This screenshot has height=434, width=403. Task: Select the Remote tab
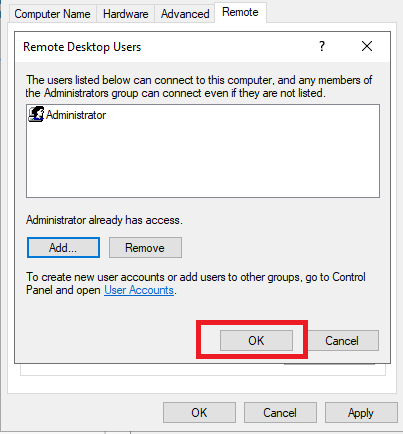tap(240, 12)
